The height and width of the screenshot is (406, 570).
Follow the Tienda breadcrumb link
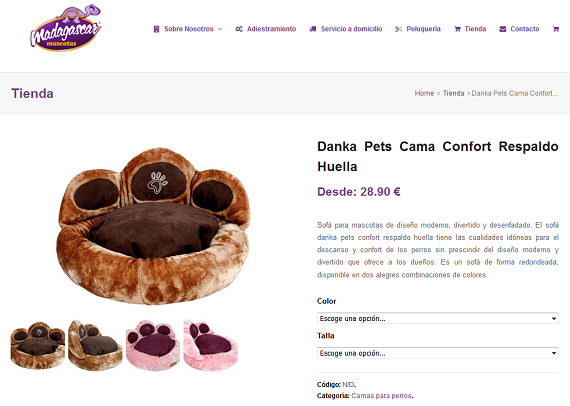[453, 93]
